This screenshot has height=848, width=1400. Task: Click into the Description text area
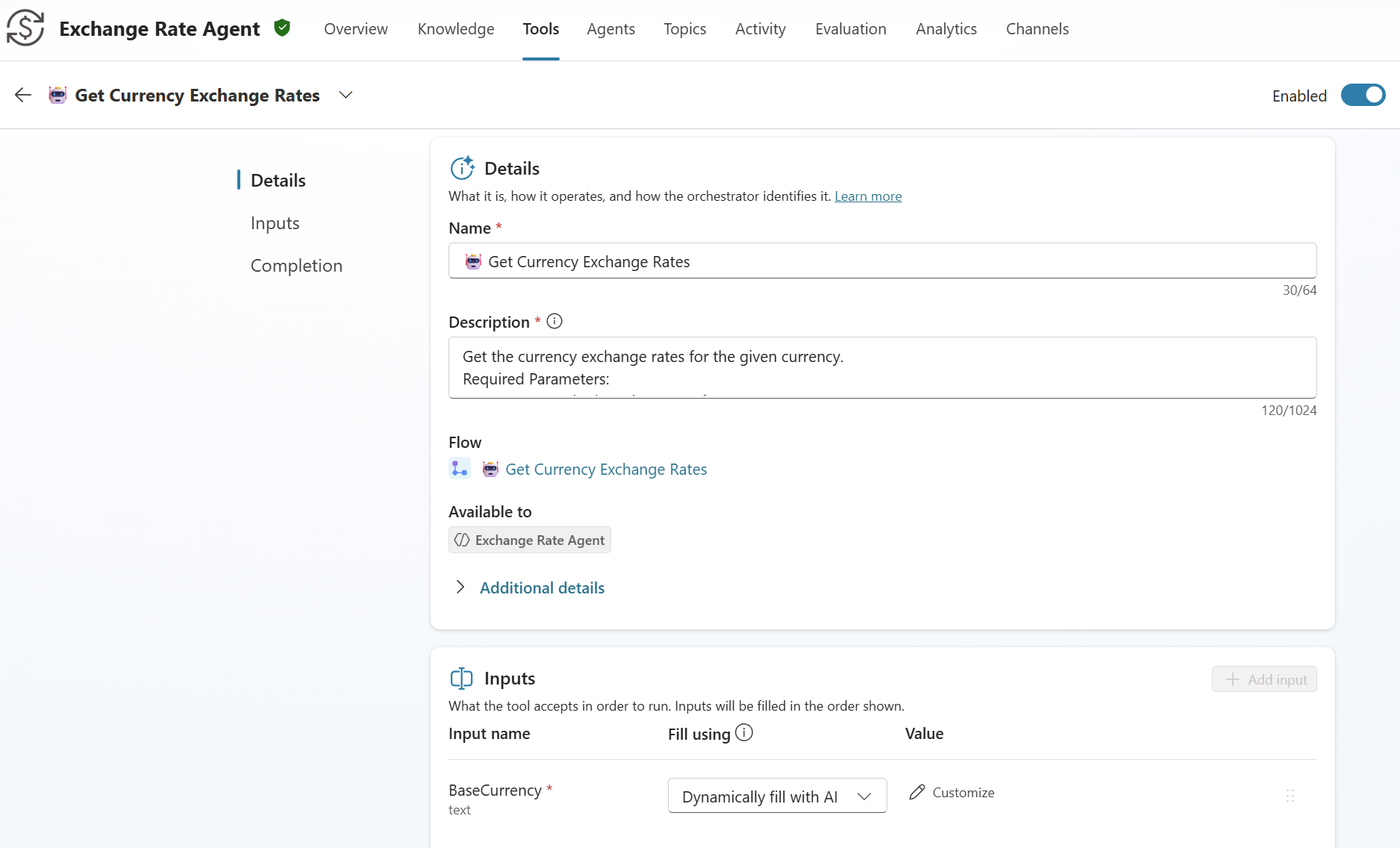pos(882,367)
